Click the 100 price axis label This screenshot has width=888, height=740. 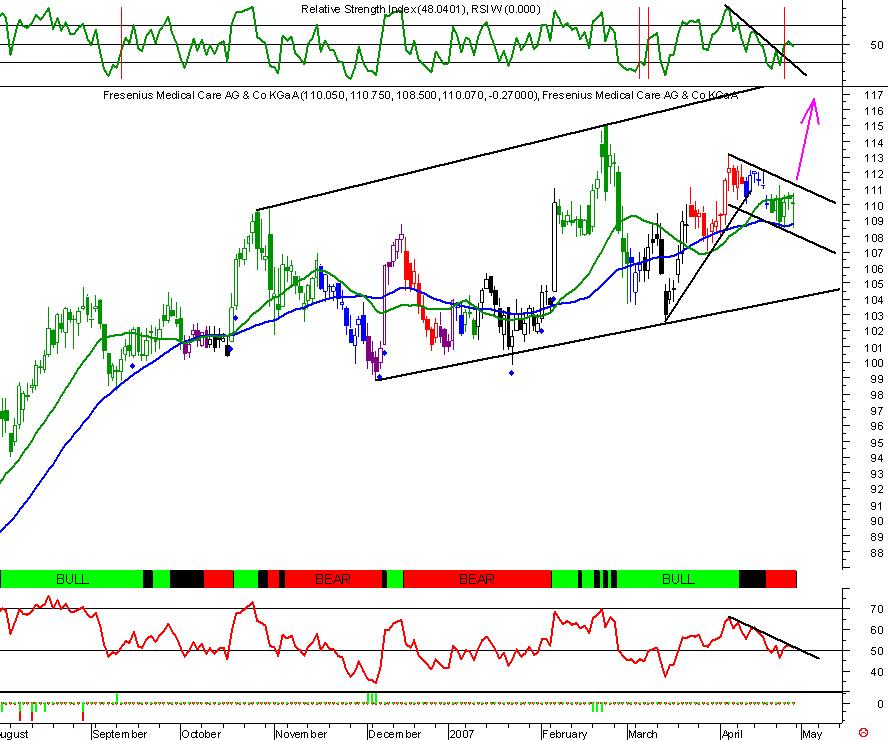(x=874, y=363)
